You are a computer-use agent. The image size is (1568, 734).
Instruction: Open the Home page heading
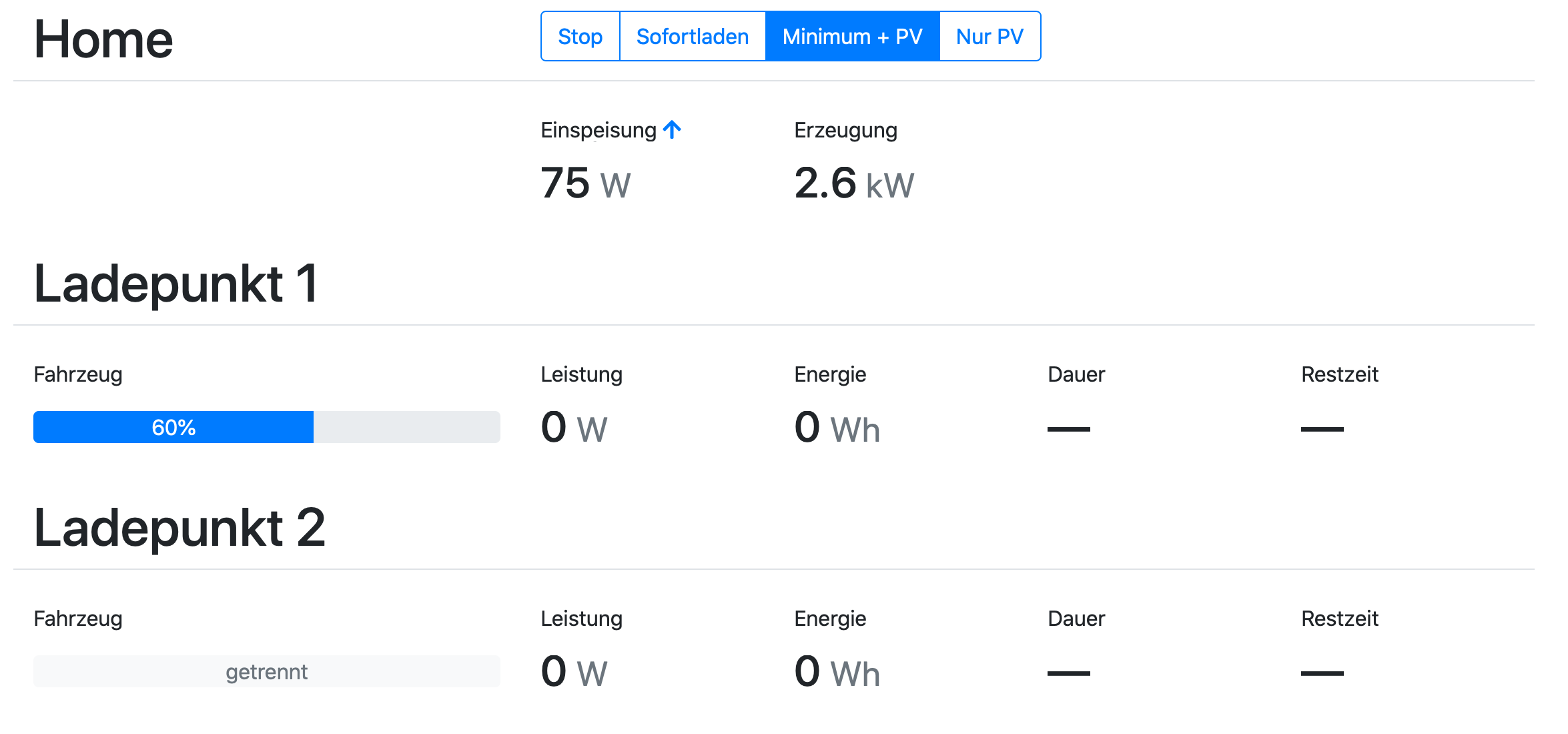(x=103, y=39)
